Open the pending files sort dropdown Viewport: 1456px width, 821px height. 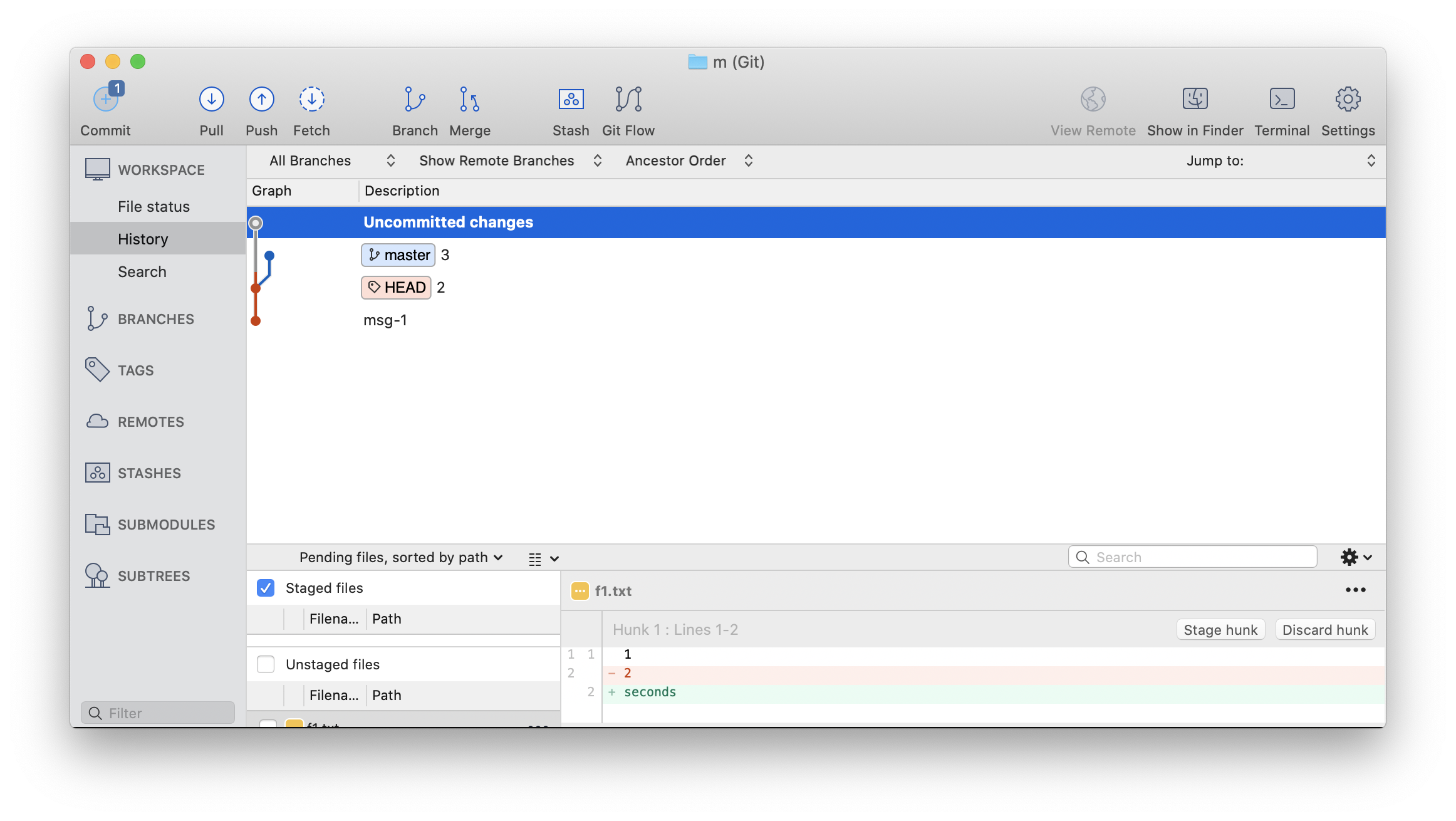pyautogui.click(x=401, y=557)
